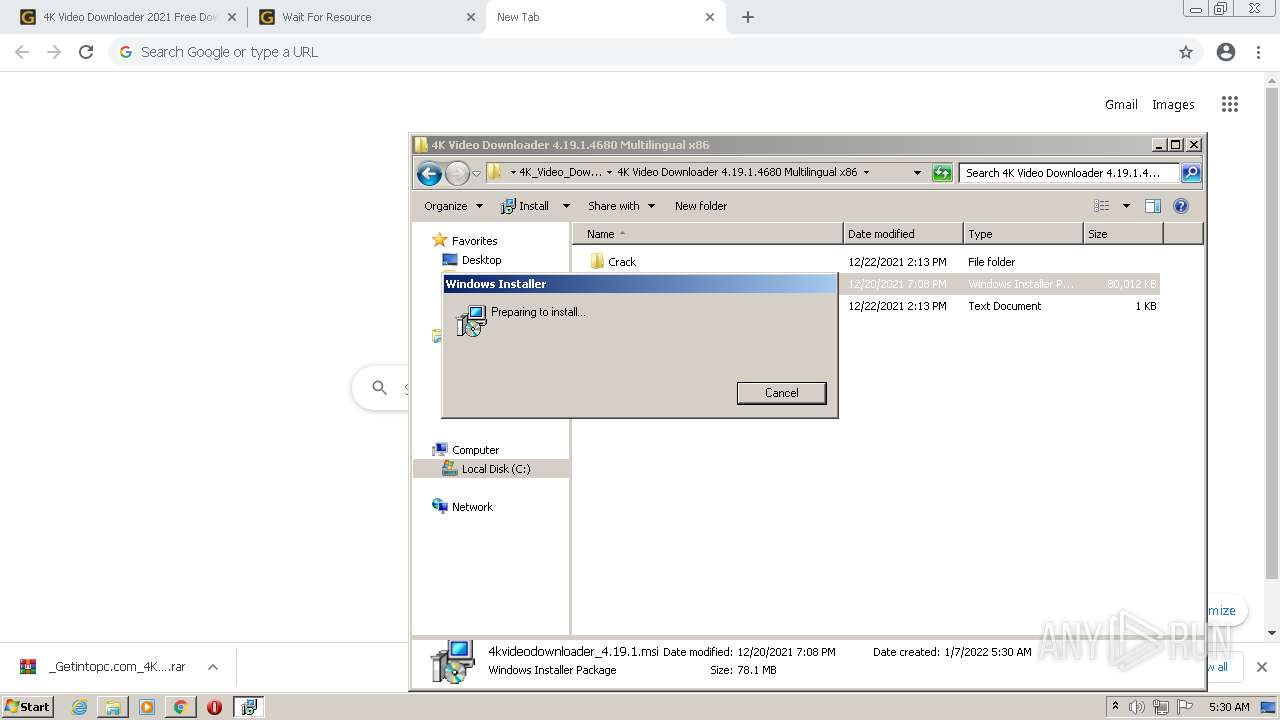
Task: Focus the Search 4K Video Downloader field
Action: [1068, 173]
